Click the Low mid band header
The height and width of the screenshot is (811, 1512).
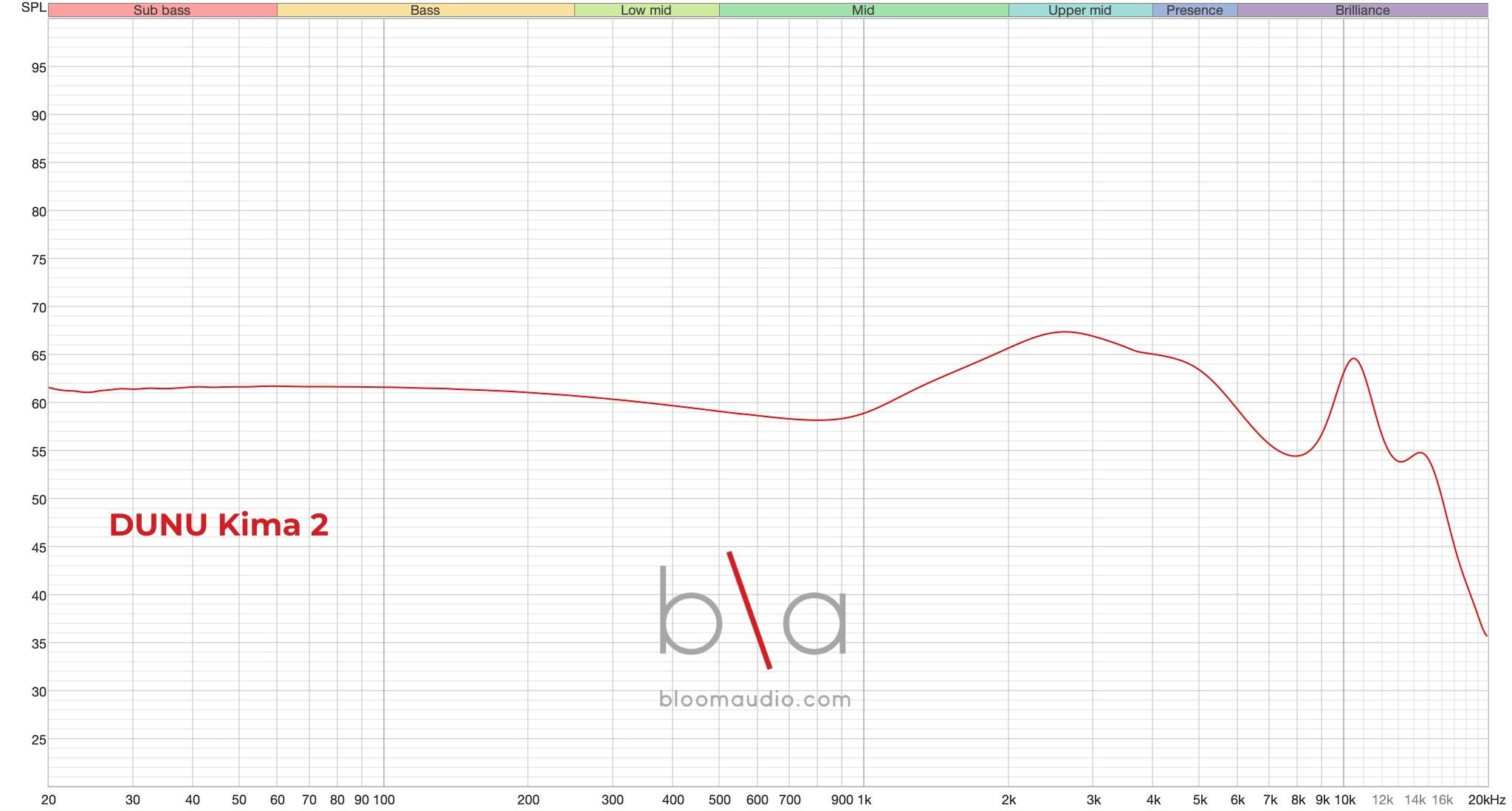(x=646, y=10)
